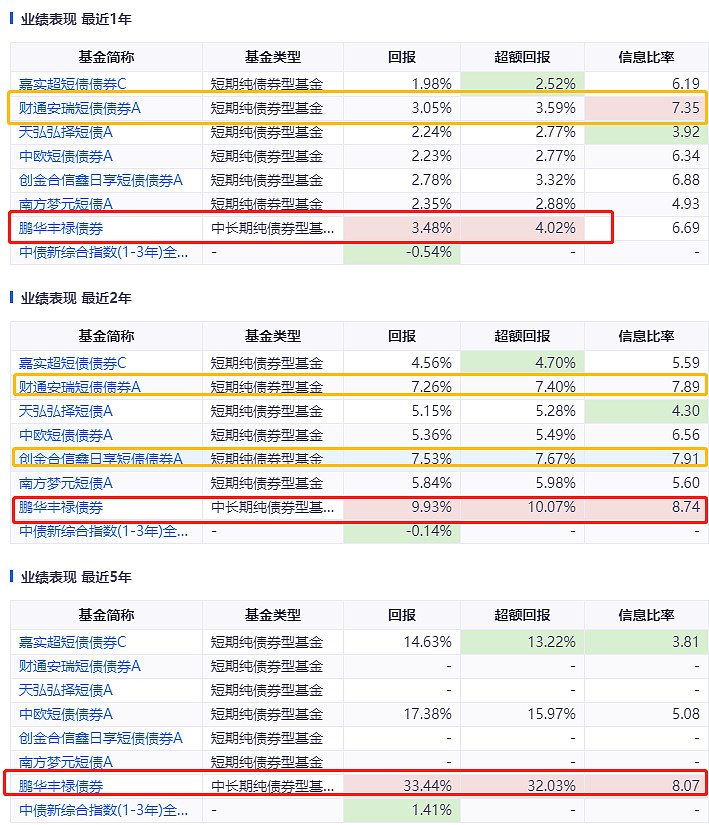Screen dimensions: 709x825
Task: Open 中债新综合指数 link in 最近5年 table
Action: tap(104, 811)
